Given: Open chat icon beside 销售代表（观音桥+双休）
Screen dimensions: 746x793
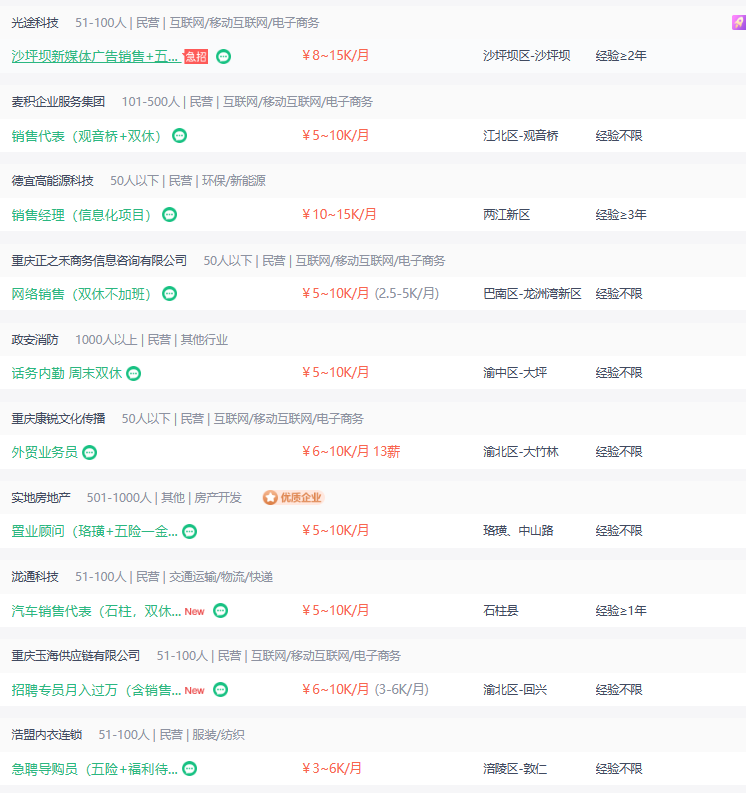Looking at the screenshot, I should click(x=180, y=136).
